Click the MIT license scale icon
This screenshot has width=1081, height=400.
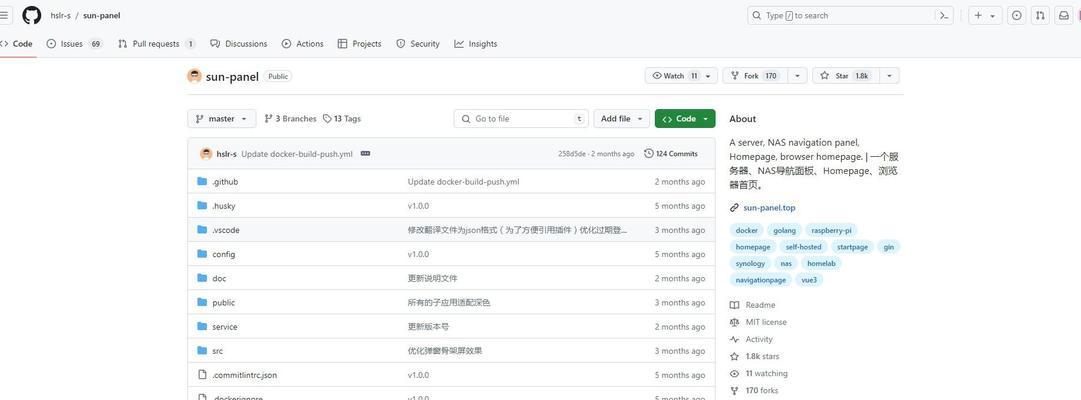pyautogui.click(x=734, y=322)
